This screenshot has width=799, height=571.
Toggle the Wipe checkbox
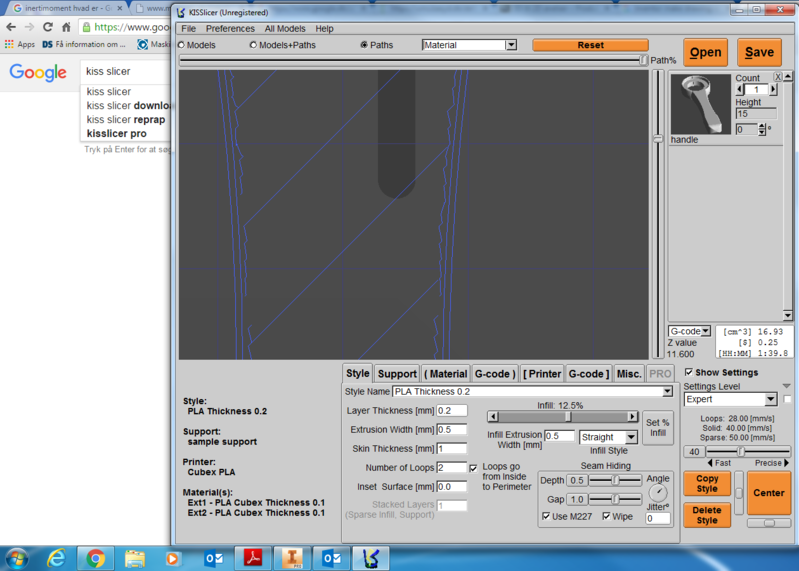606,516
